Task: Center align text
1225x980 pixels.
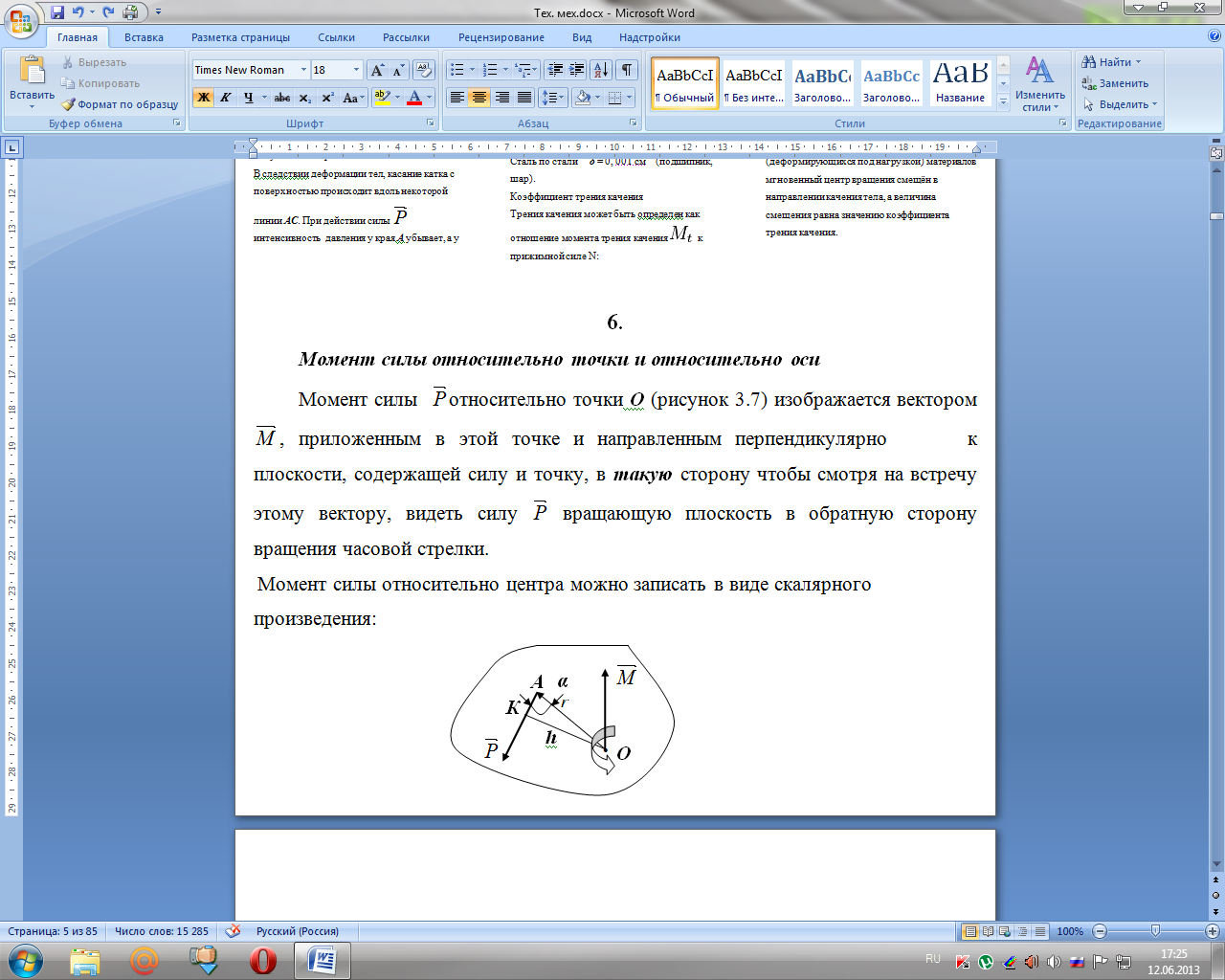Action: [x=479, y=98]
